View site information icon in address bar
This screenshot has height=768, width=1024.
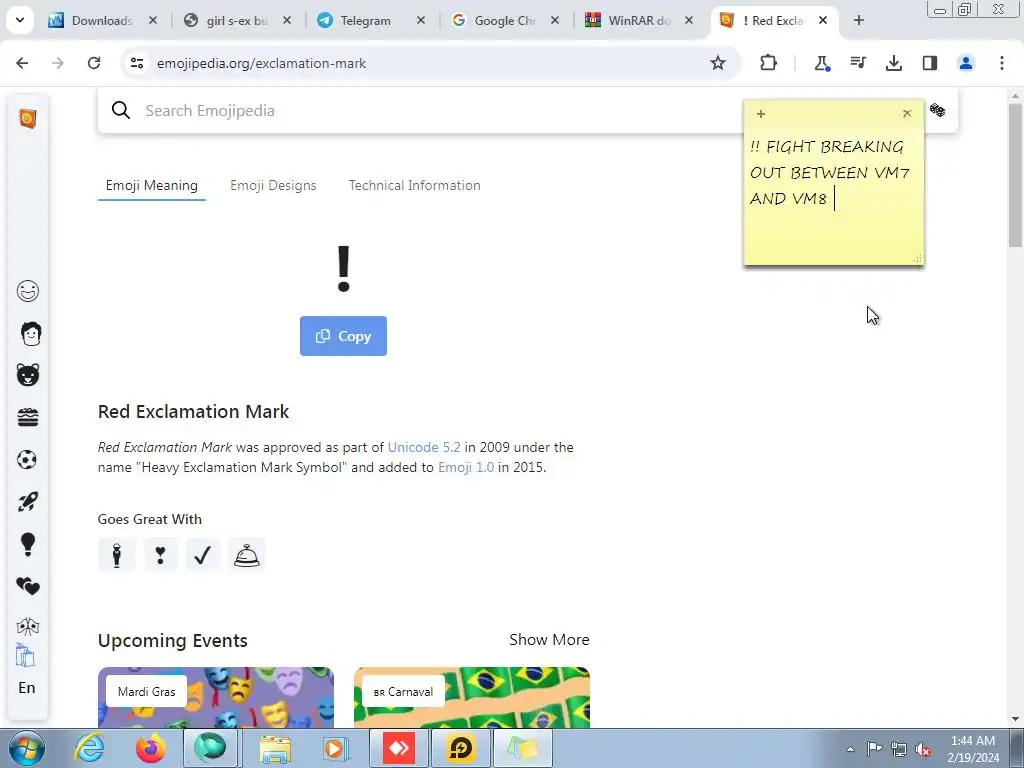(x=136, y=63)
